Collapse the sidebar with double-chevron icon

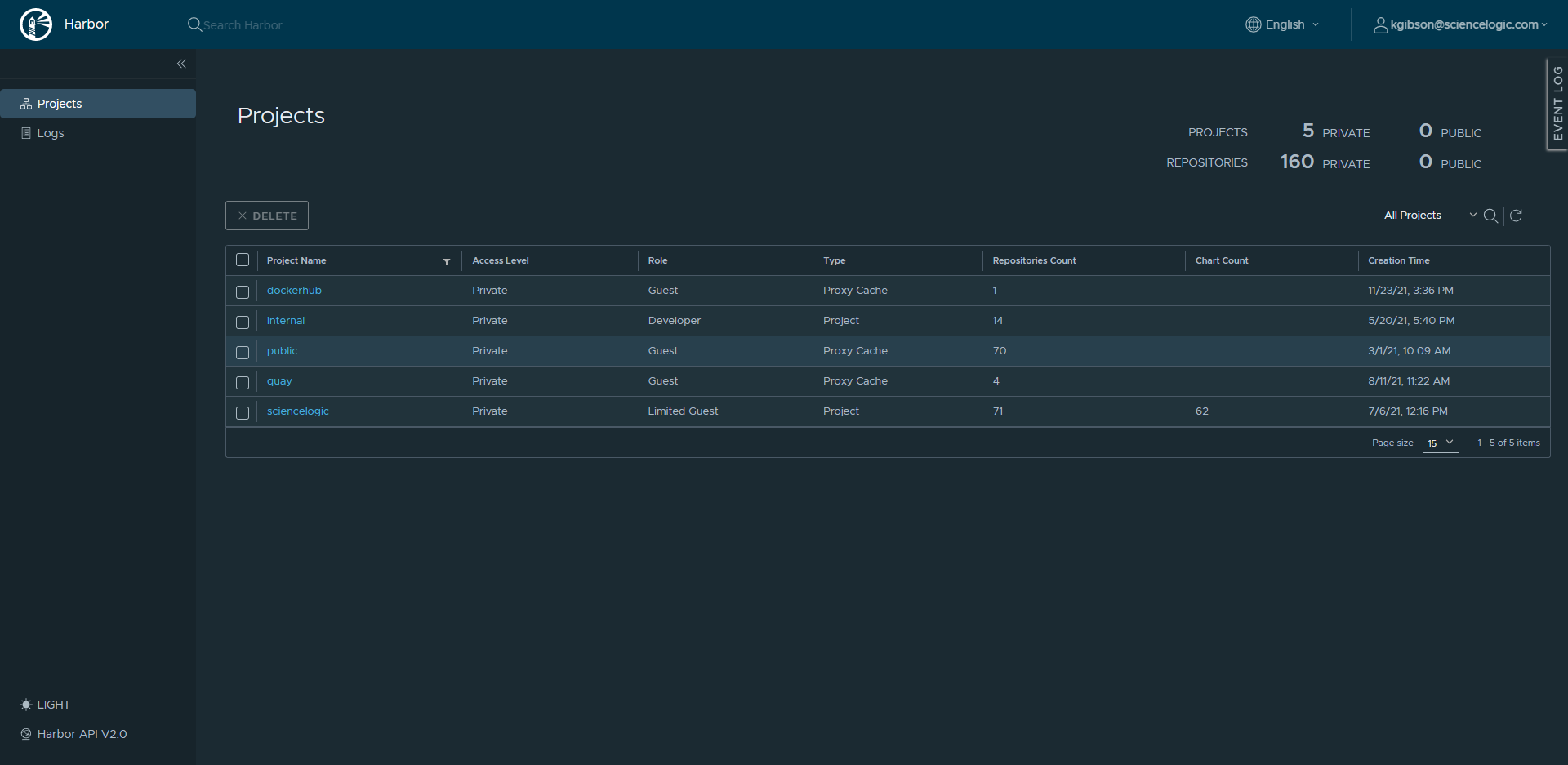coord(181,64)
